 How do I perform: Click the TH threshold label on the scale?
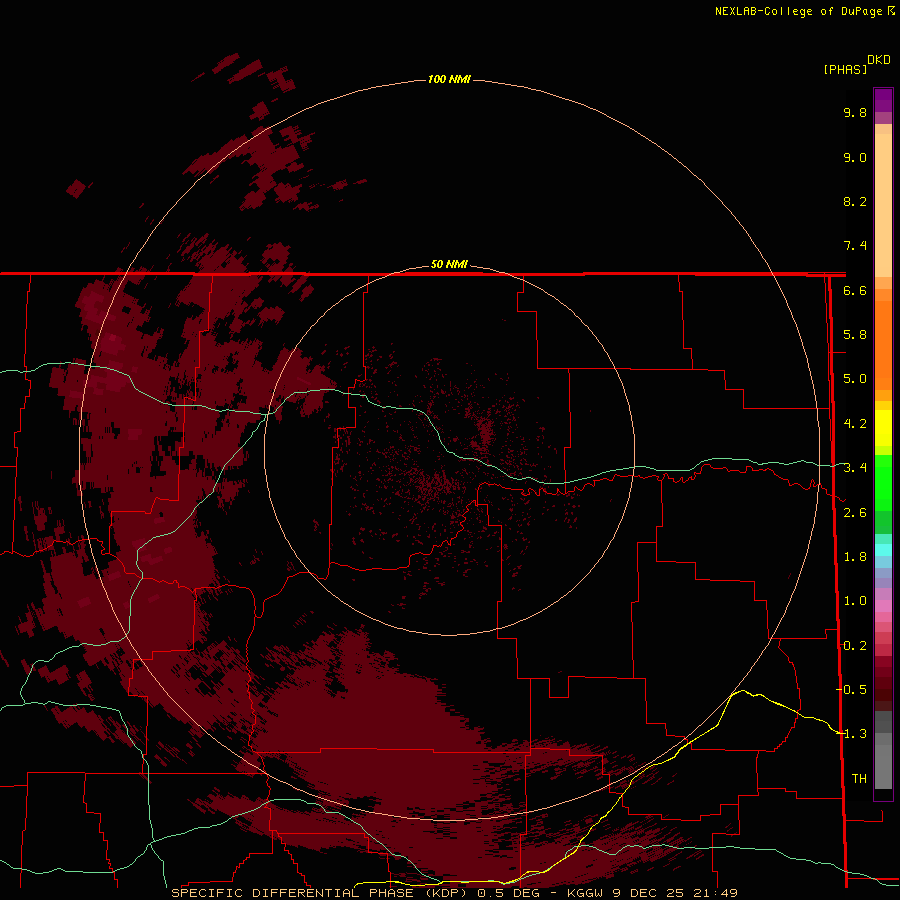coord(859,779)
